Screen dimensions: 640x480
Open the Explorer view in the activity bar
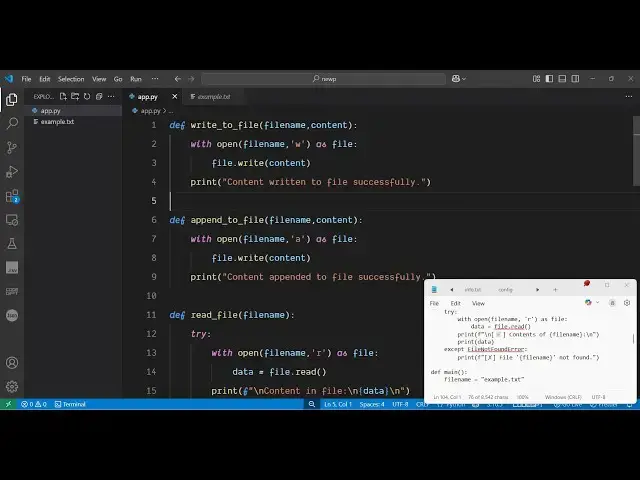click(x=12, y=99)
